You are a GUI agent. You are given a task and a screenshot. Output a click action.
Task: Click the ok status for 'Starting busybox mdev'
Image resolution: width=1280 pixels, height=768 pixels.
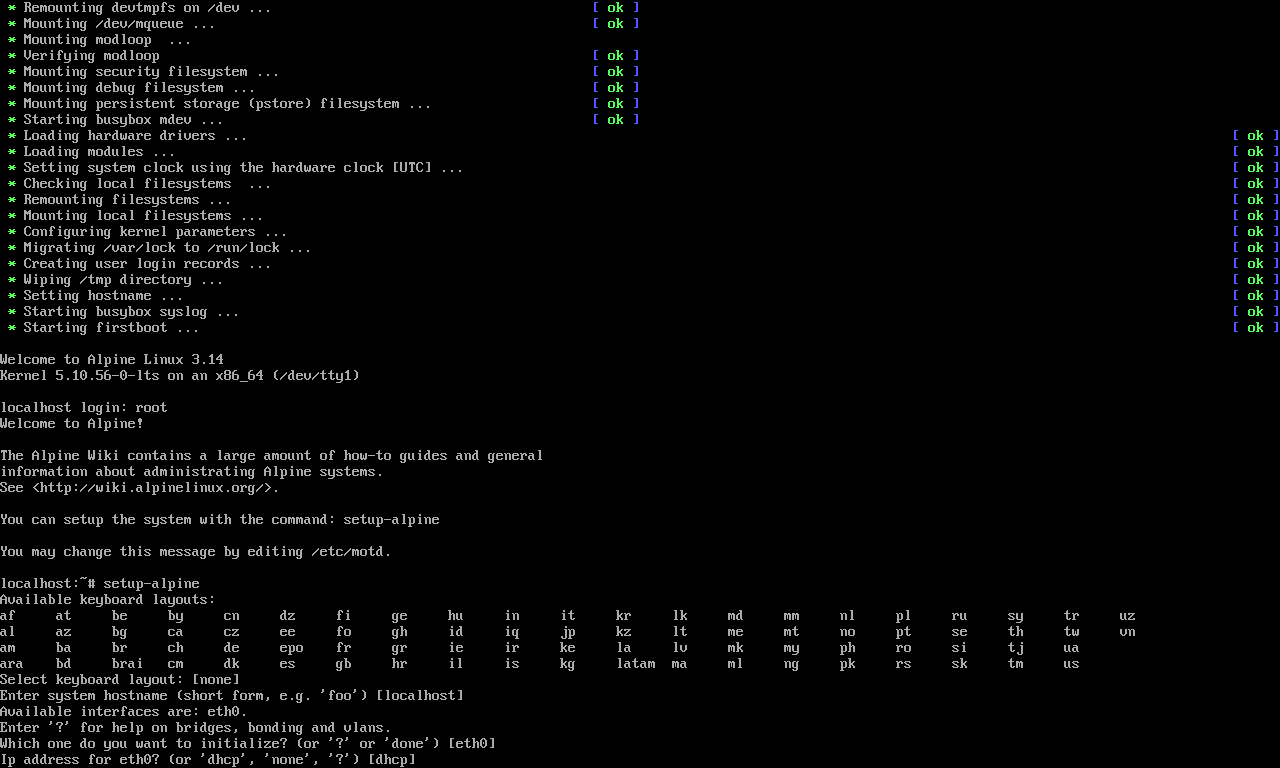click(x=615, y=119)
